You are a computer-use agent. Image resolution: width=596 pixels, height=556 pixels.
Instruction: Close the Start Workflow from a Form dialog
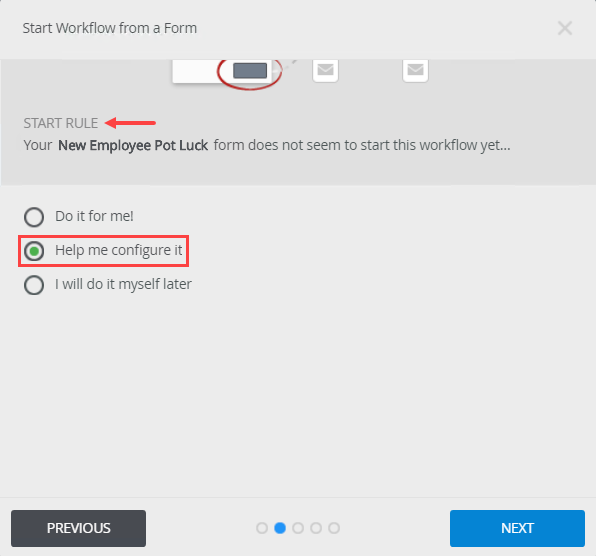(564, 28)
